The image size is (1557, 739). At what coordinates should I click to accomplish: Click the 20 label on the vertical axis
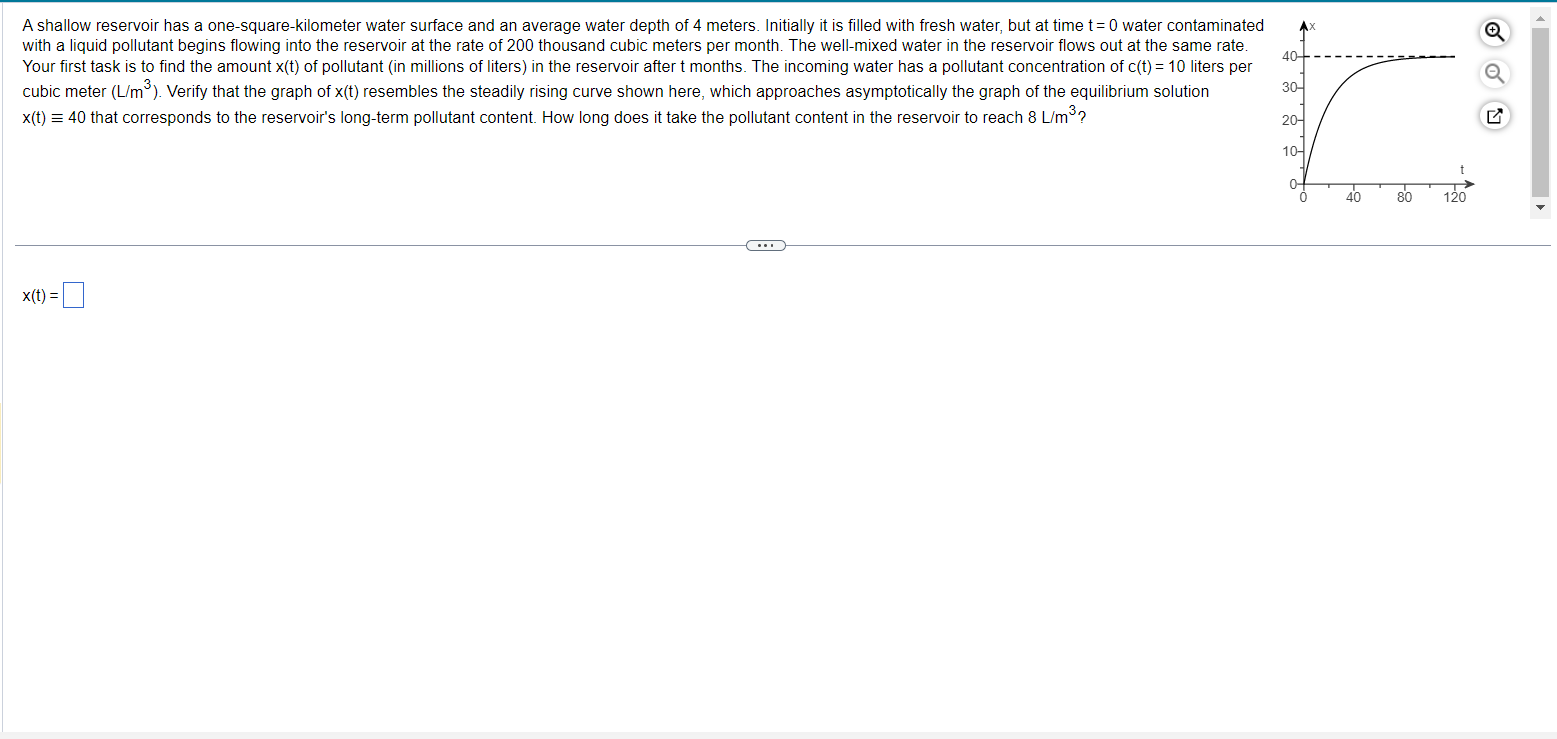pyautogui.click(x=1290, y=120)
